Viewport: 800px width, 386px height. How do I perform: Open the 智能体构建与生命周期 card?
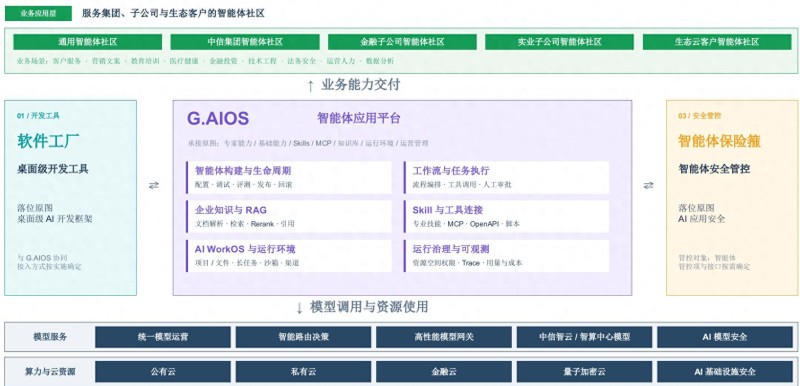(x=289, y=177)
